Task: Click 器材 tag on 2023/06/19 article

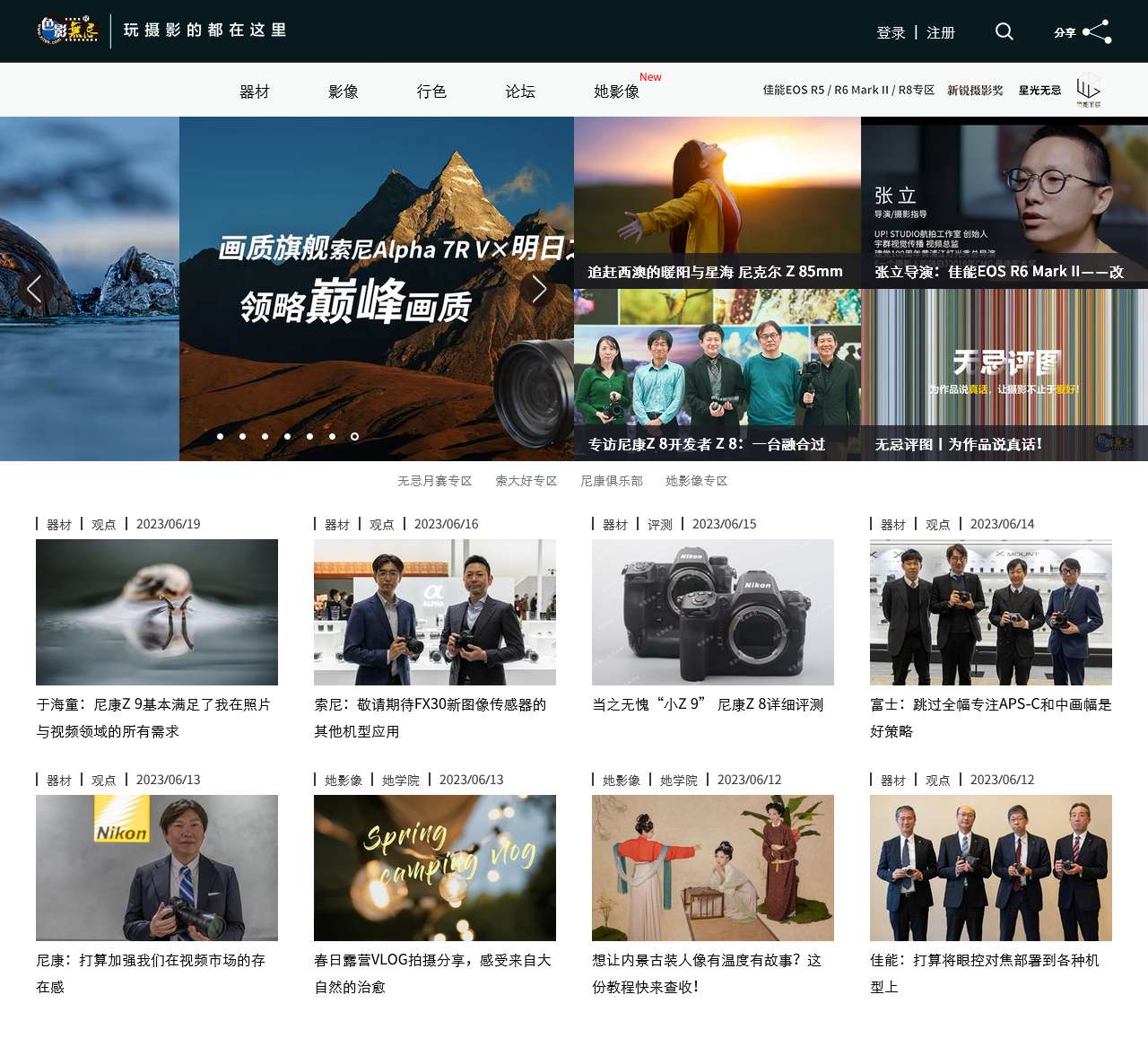Action: pos(59,525)
